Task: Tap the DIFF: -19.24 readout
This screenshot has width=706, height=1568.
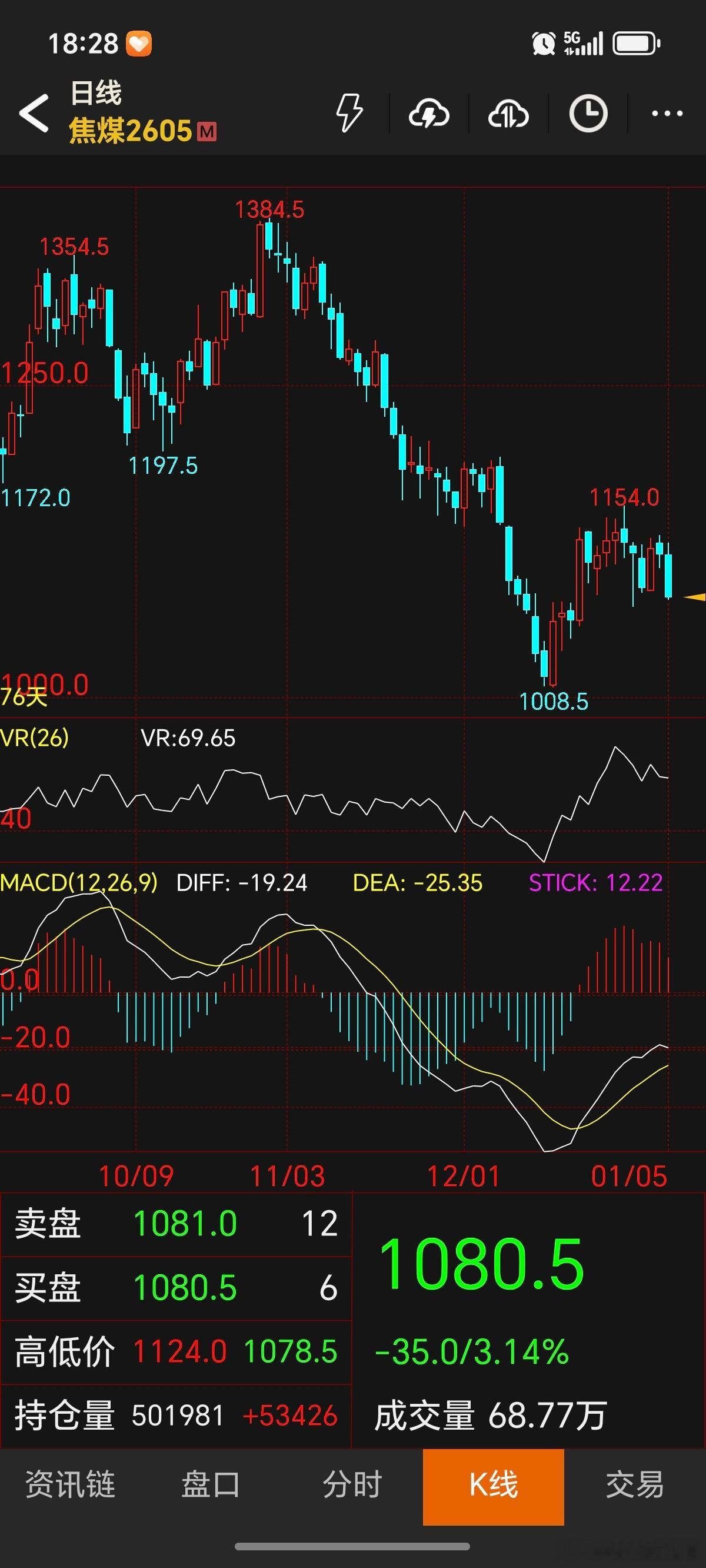Action: pos(242,883)
